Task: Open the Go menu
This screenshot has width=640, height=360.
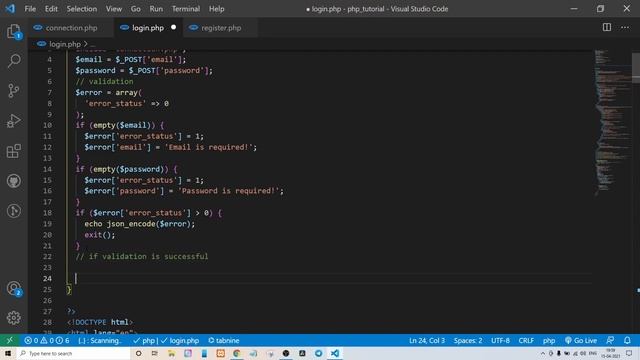Action: (x=136, y=9)
